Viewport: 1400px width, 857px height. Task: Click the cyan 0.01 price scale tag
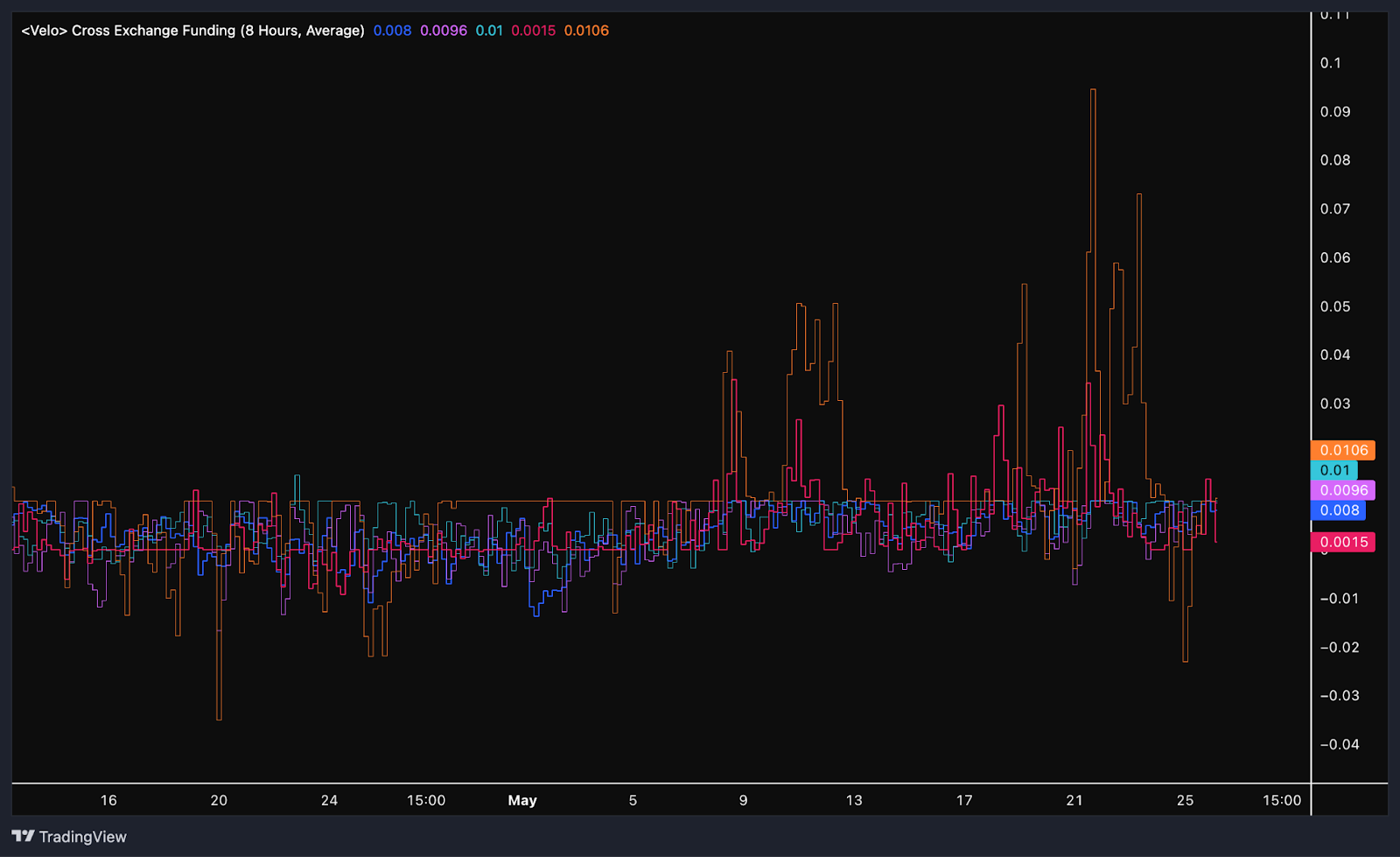point(1334,470)
